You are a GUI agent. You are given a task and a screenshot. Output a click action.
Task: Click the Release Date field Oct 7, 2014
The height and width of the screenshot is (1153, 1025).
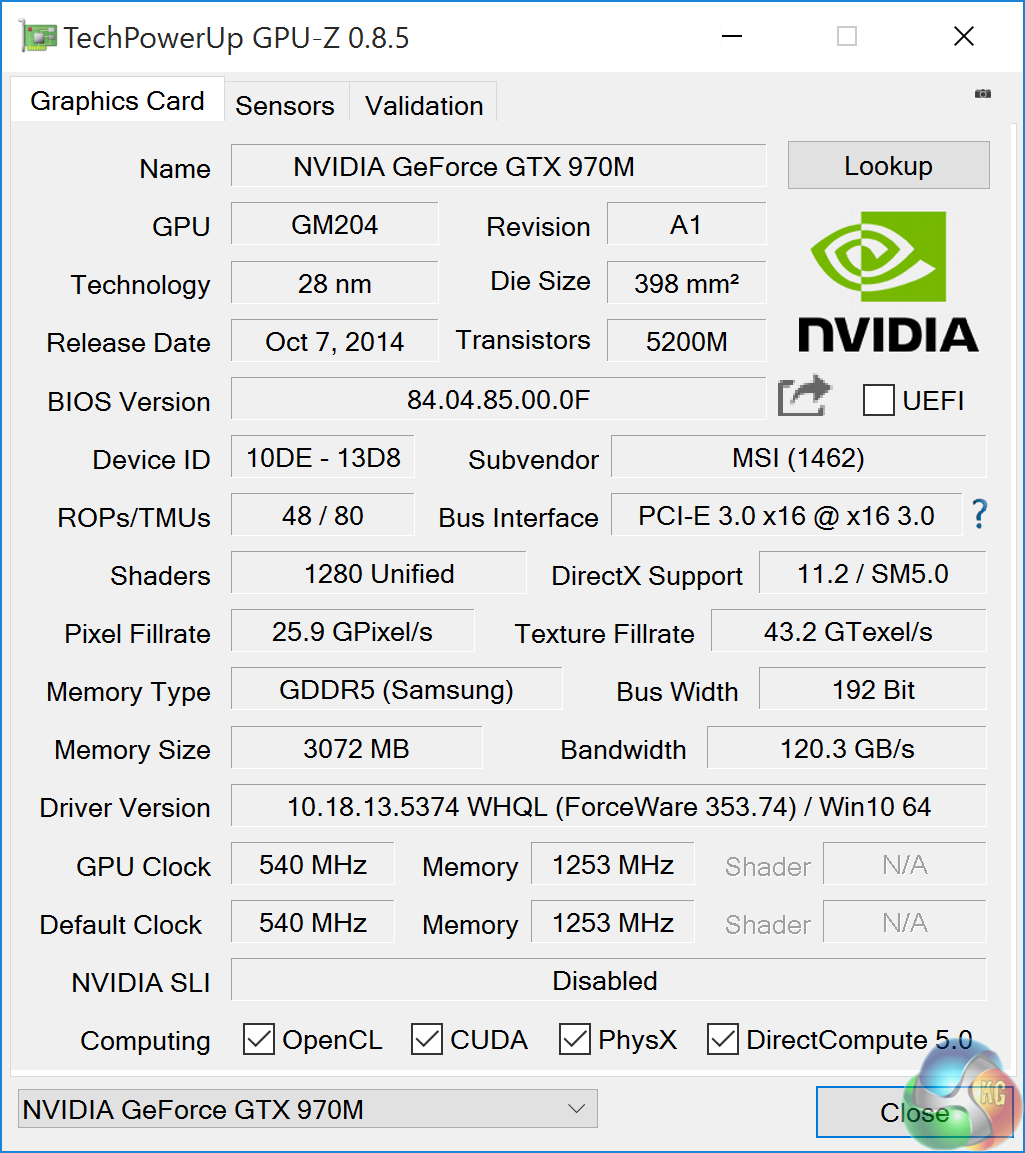[335, 340]
